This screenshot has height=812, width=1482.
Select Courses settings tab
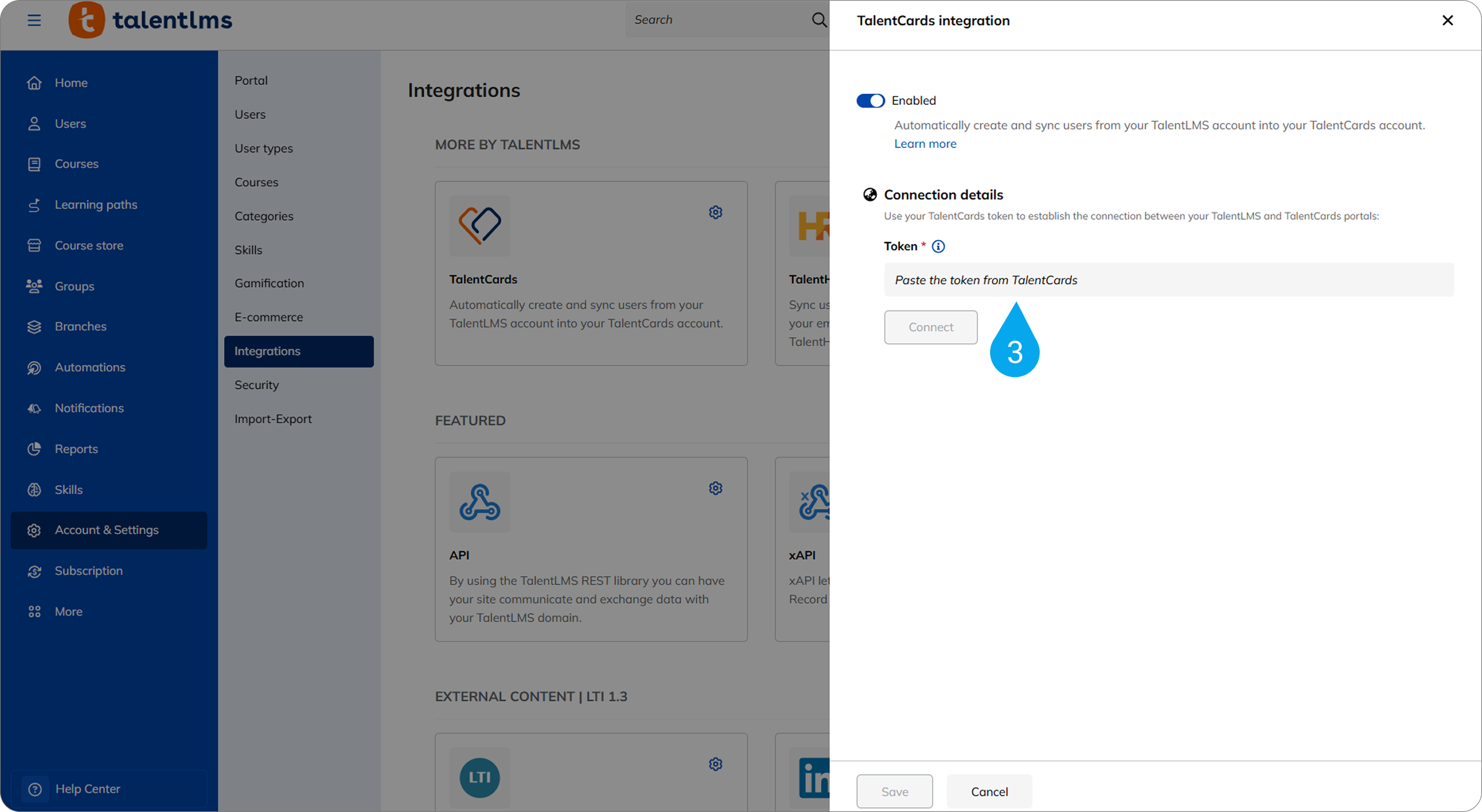tap(299, 182)
